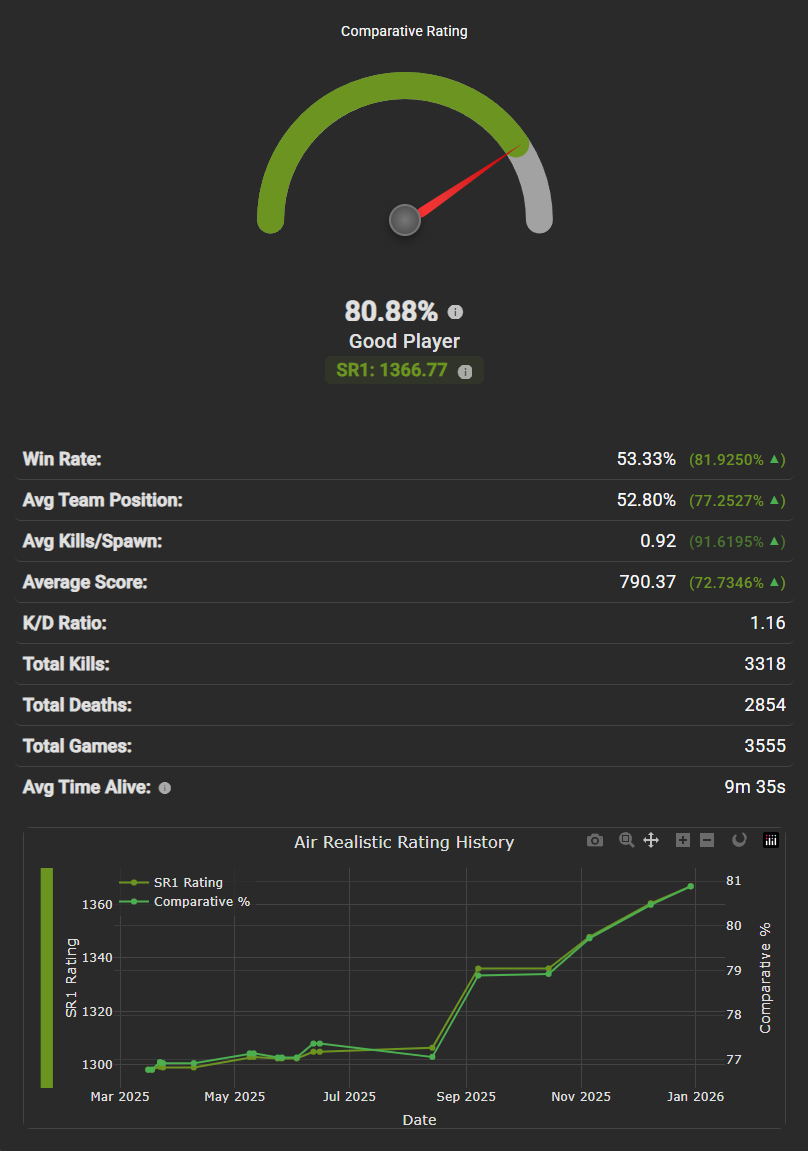
Task: Click the camera icon to download the plot
Action: 595,840
